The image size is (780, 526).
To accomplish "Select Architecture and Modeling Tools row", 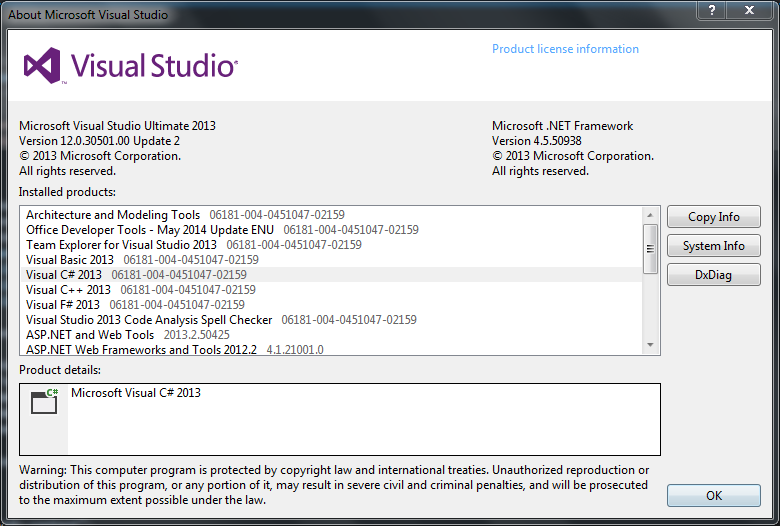I will (x=331, y=215).
